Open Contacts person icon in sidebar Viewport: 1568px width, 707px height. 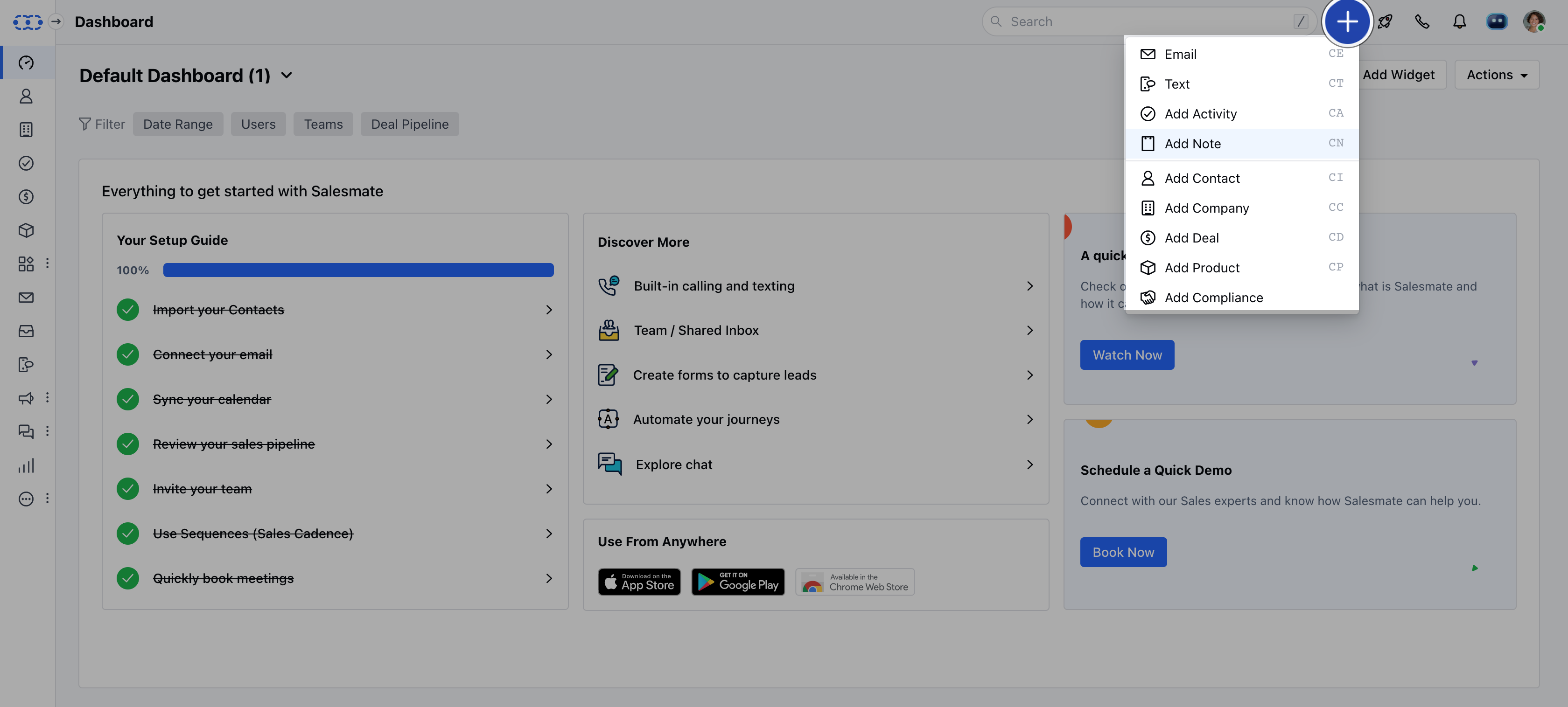(26, 96)
